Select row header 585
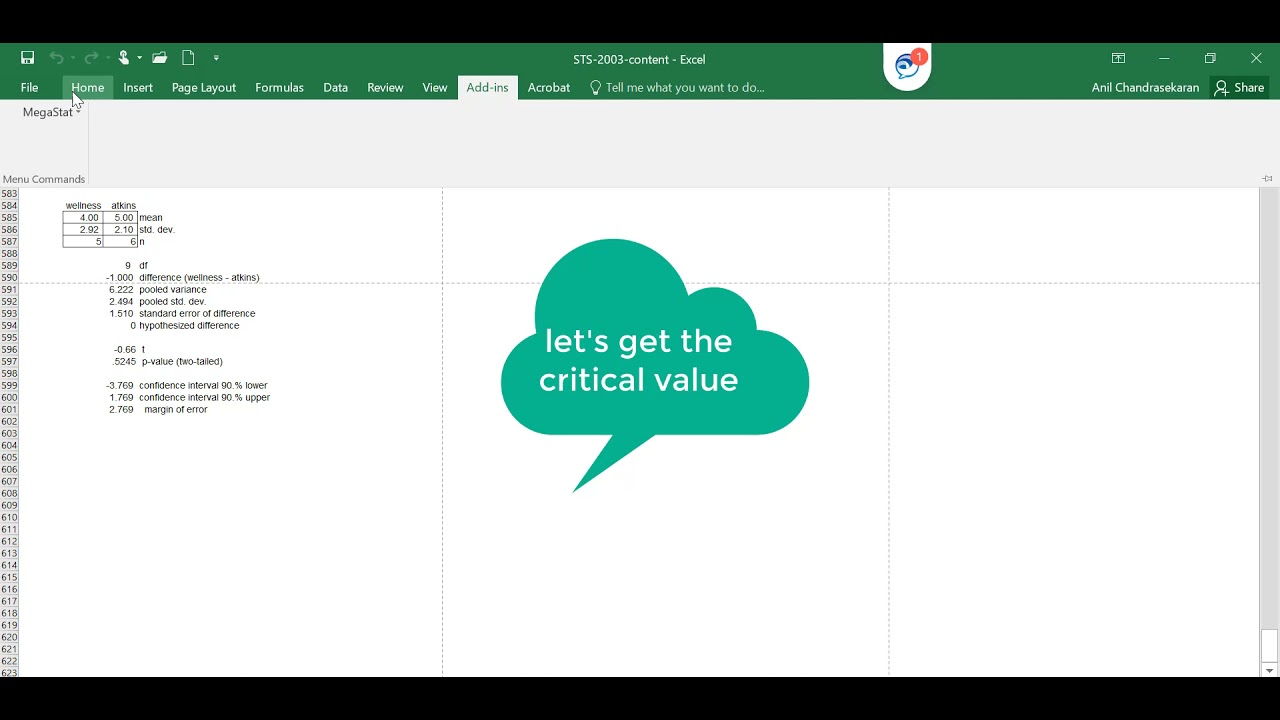 coord(10,217)
